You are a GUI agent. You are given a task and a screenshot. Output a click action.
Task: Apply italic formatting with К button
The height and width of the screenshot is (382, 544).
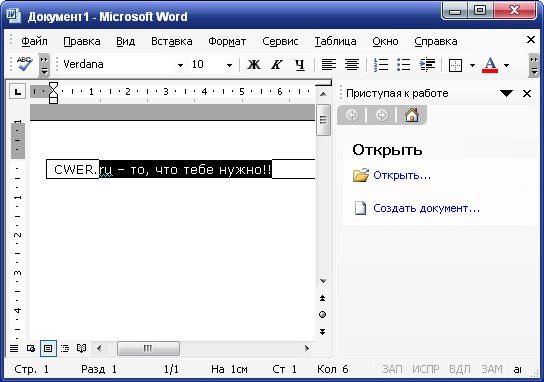click(277, 65)
